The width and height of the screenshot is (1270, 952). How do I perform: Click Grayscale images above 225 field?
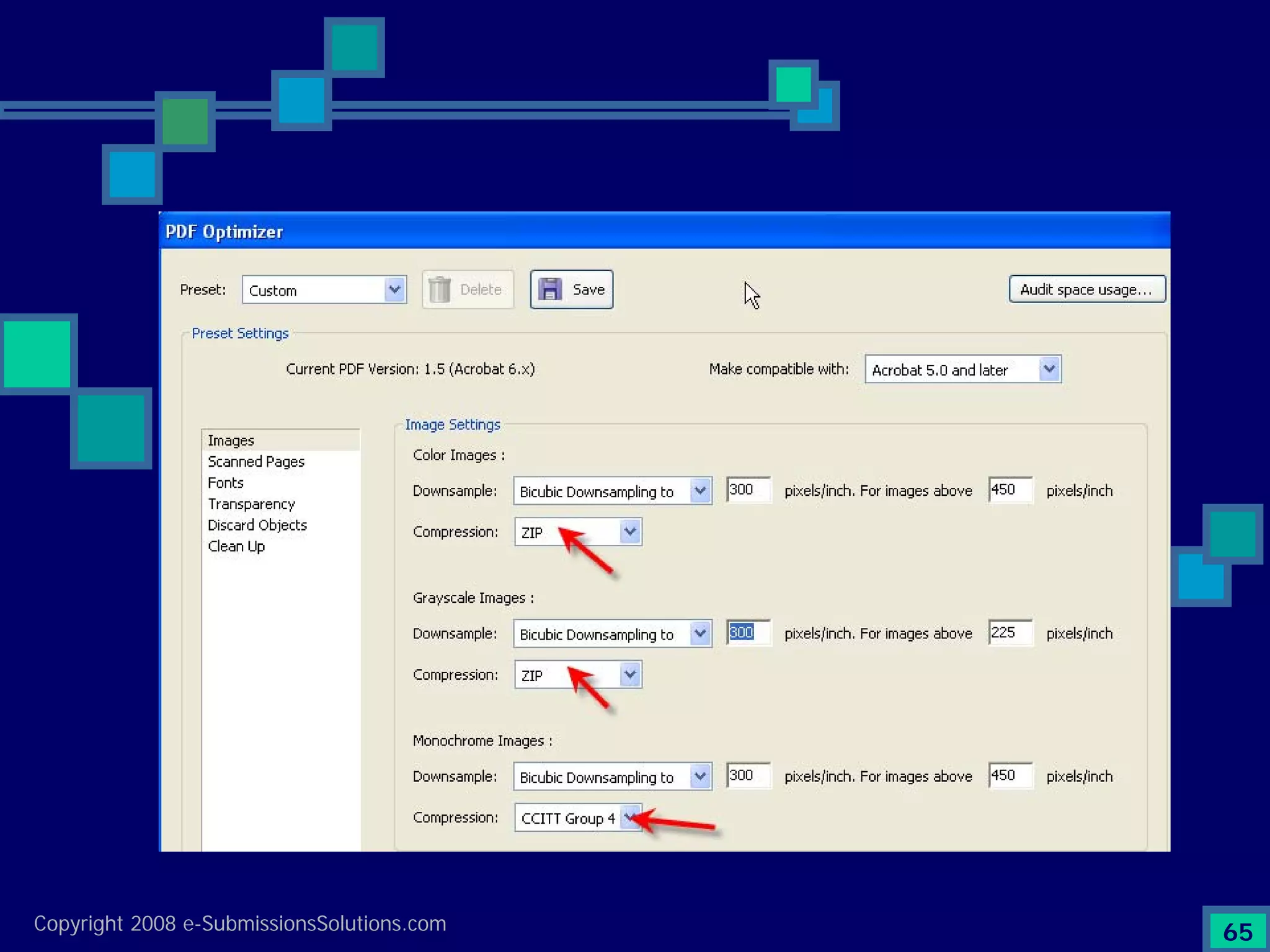click(1010, 633)
